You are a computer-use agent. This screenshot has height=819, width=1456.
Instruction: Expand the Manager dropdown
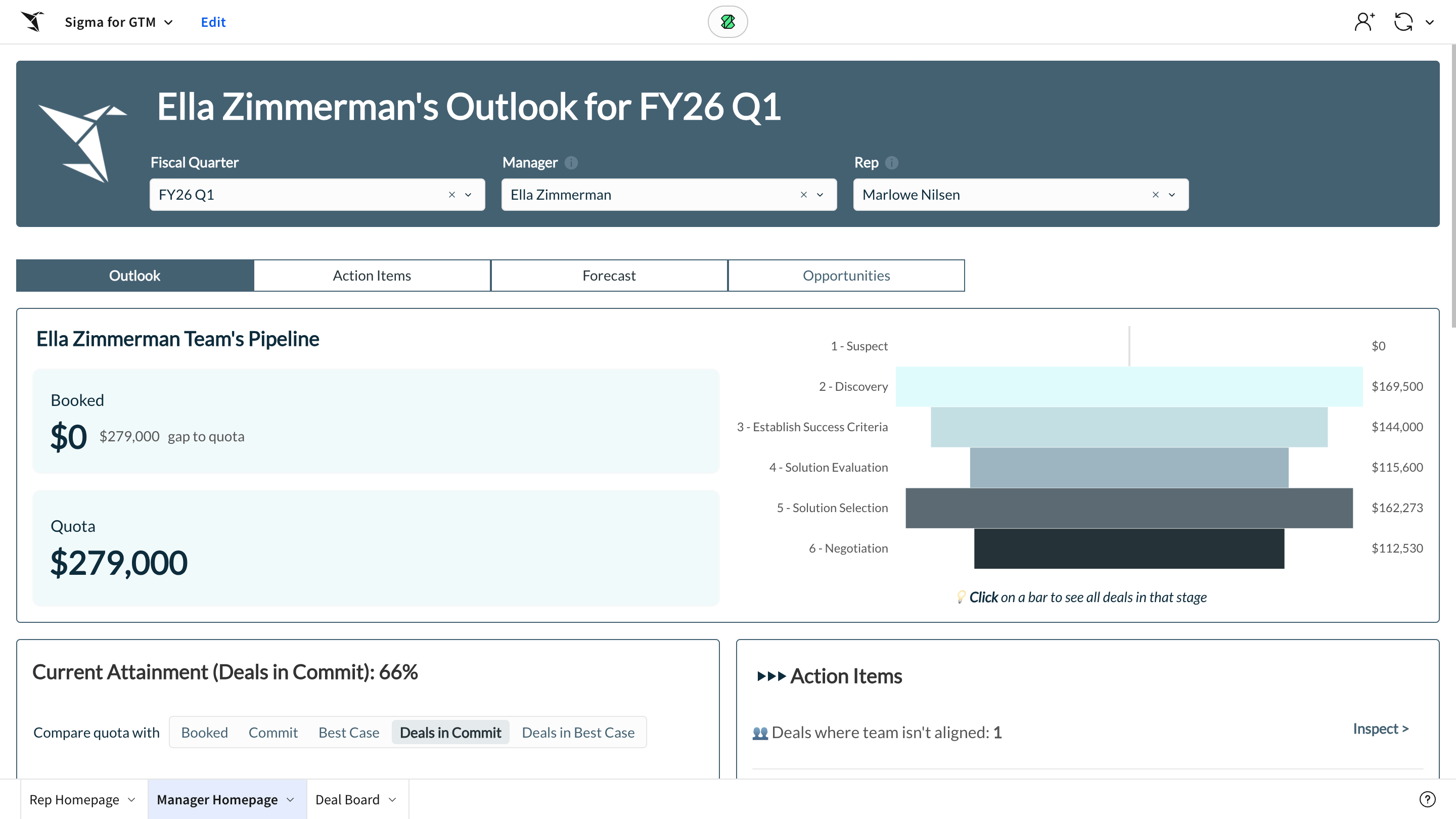pos(820,195)
